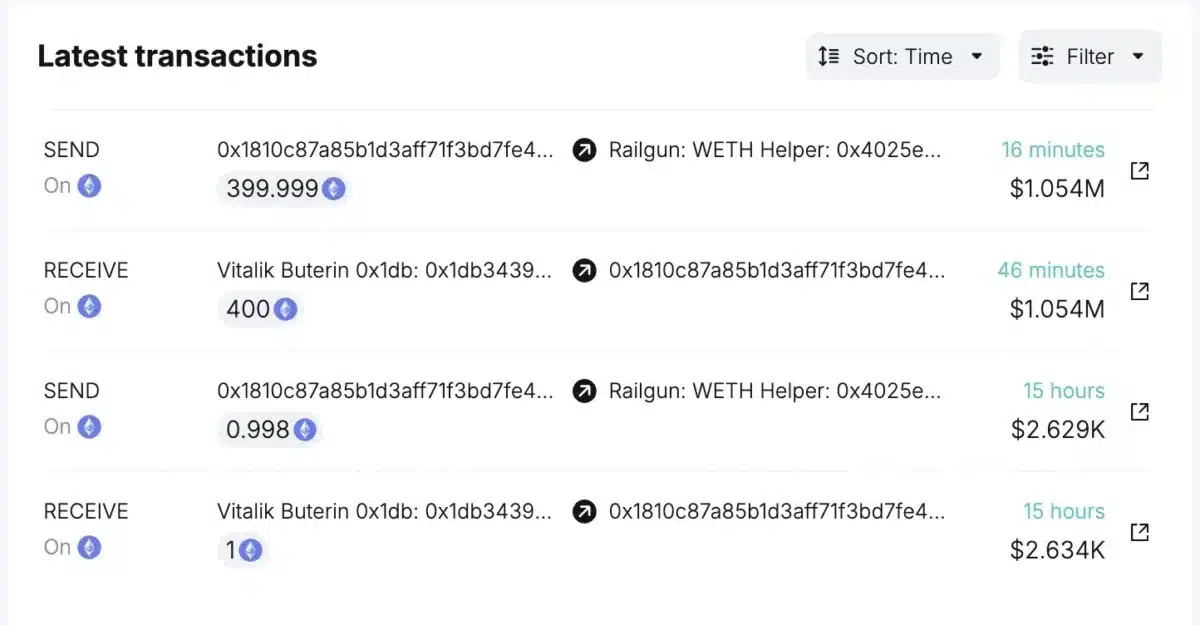This screenshot has height=625, width=1200.
Task: Click the sort order icon beside Sort
Action: (828, 57)
